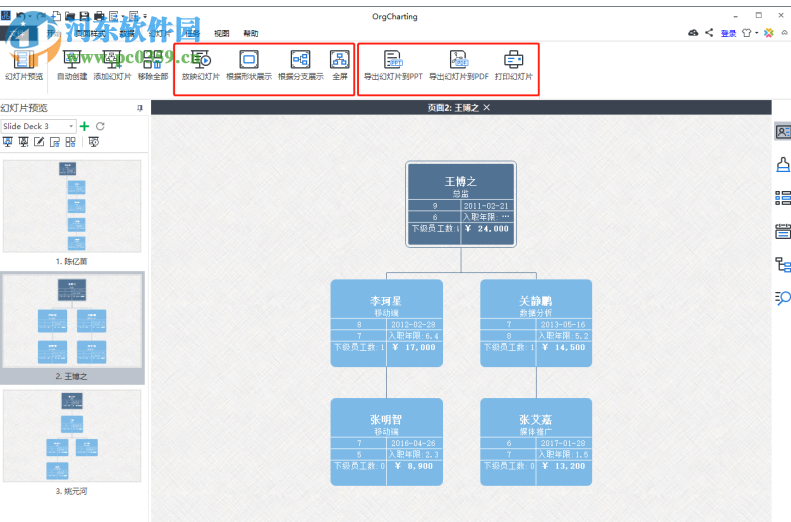Click the save disk icon in quick access bar
The image size is (791, 522).
[x=85, y=17]
